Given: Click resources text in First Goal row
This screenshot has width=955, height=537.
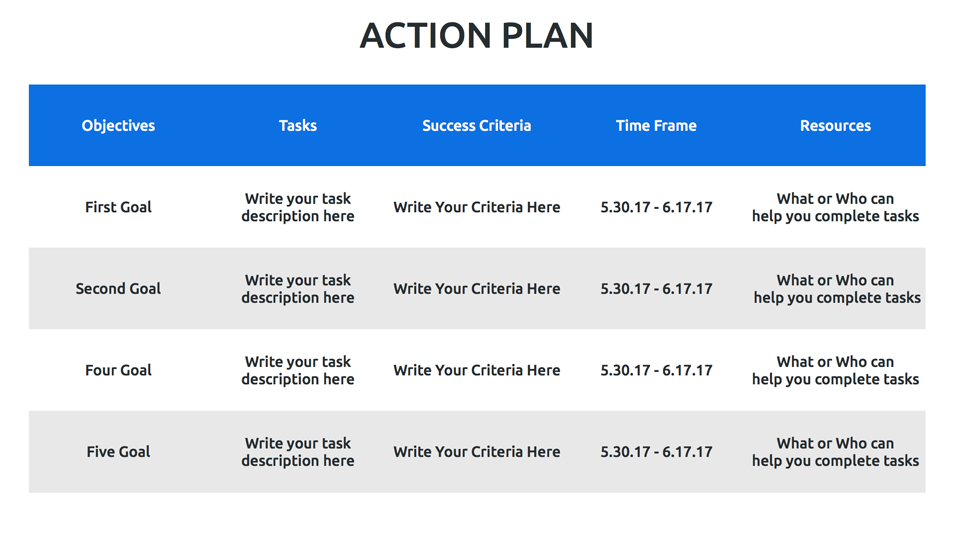Looking at the screenshot, I should (835, 207).
